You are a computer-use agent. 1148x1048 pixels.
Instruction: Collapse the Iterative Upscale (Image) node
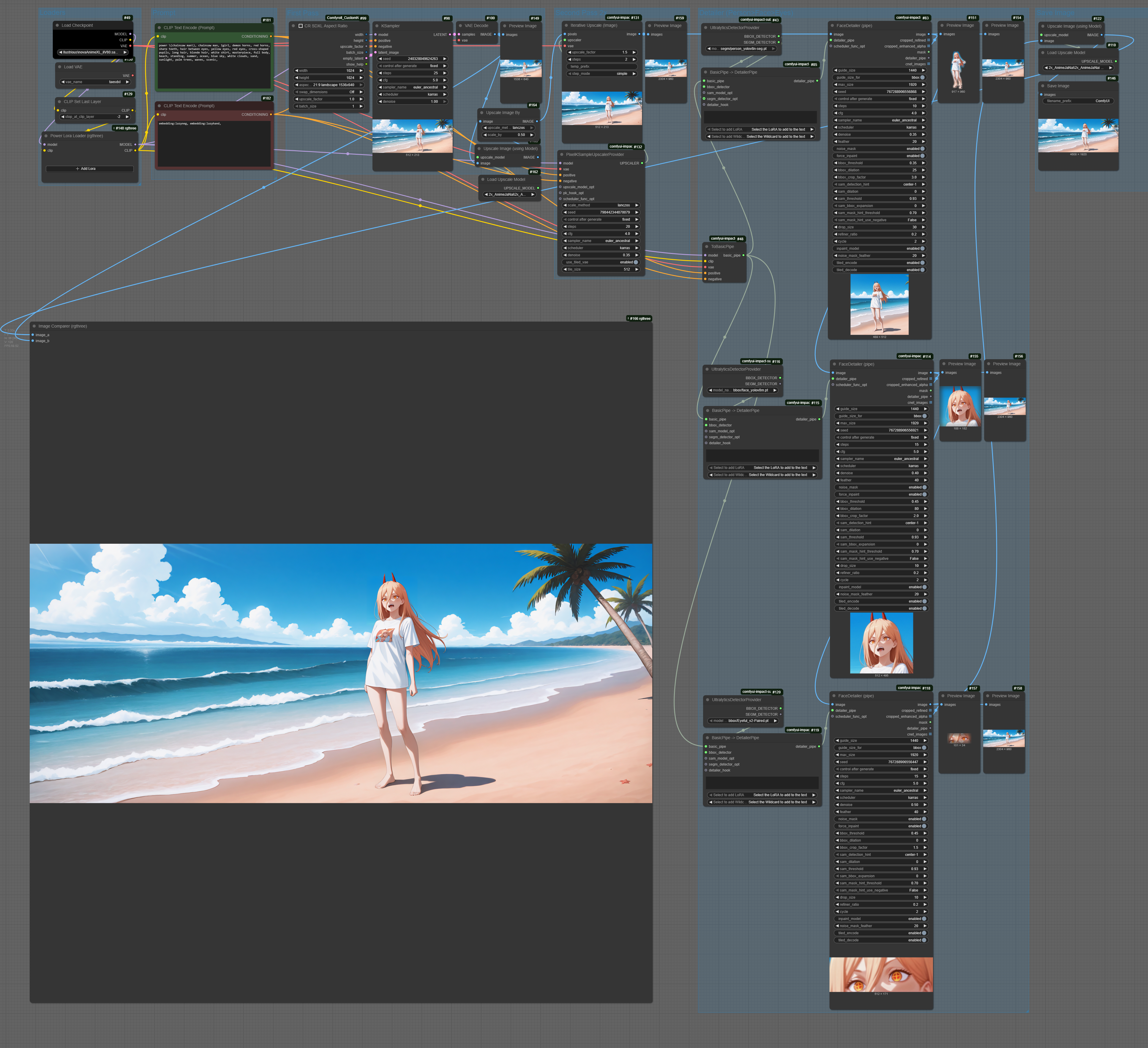click(567, 26)
